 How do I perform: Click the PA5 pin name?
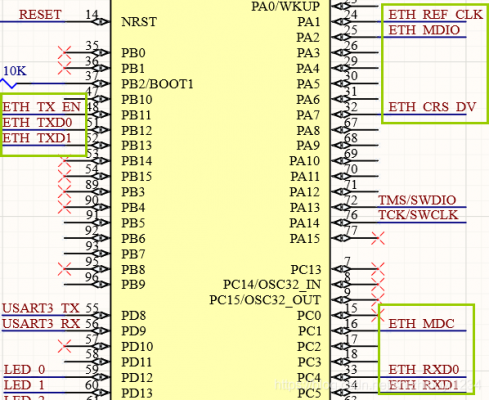pyautogui.click(x=308, y=84)
